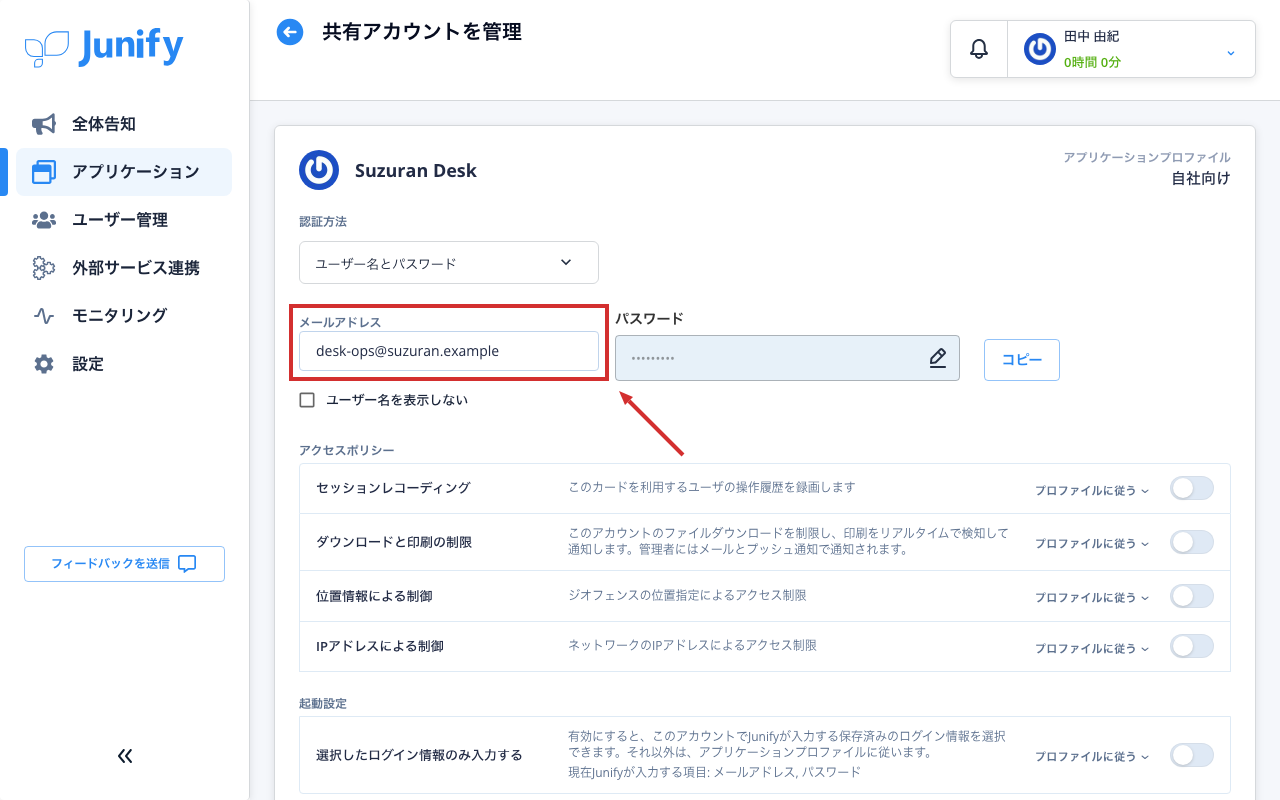Open プロファイルに従う for 位置情報による制御

coord(1092,597)
